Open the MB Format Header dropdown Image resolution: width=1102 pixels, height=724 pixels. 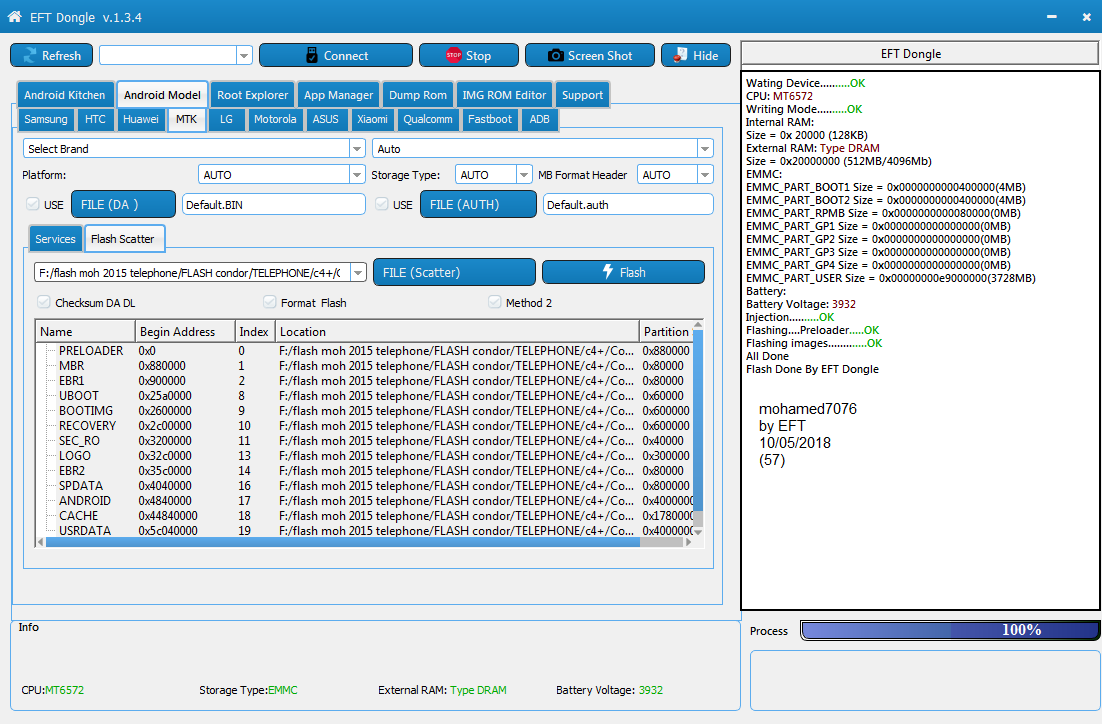705,174
